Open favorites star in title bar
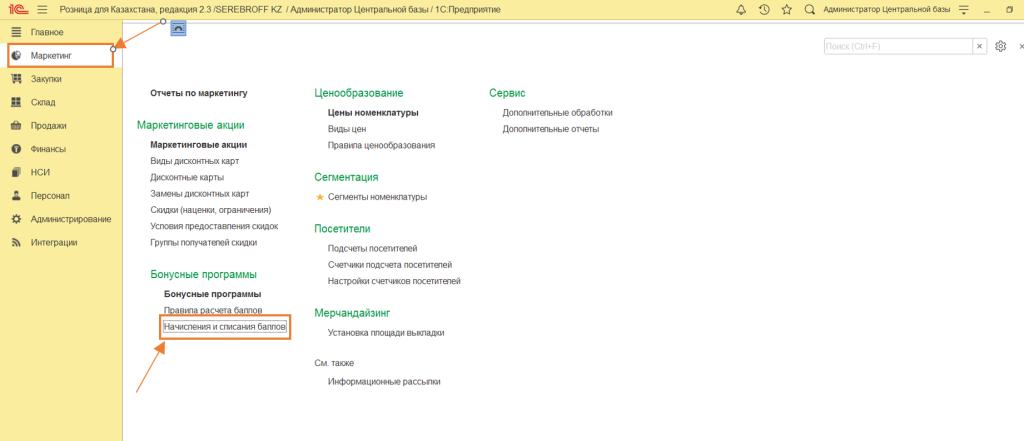This screenshot has height=441, width=1024. (x=786, y=9)
